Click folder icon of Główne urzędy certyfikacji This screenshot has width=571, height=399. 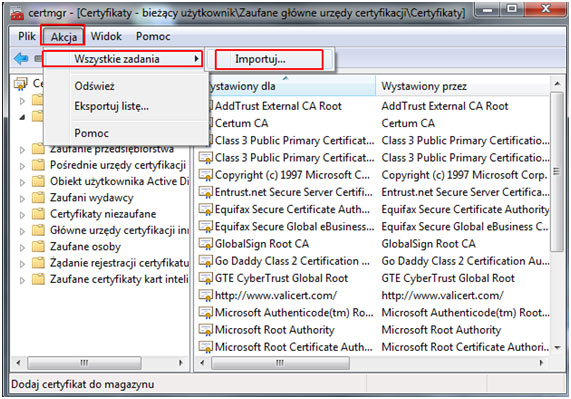[38, 230]
